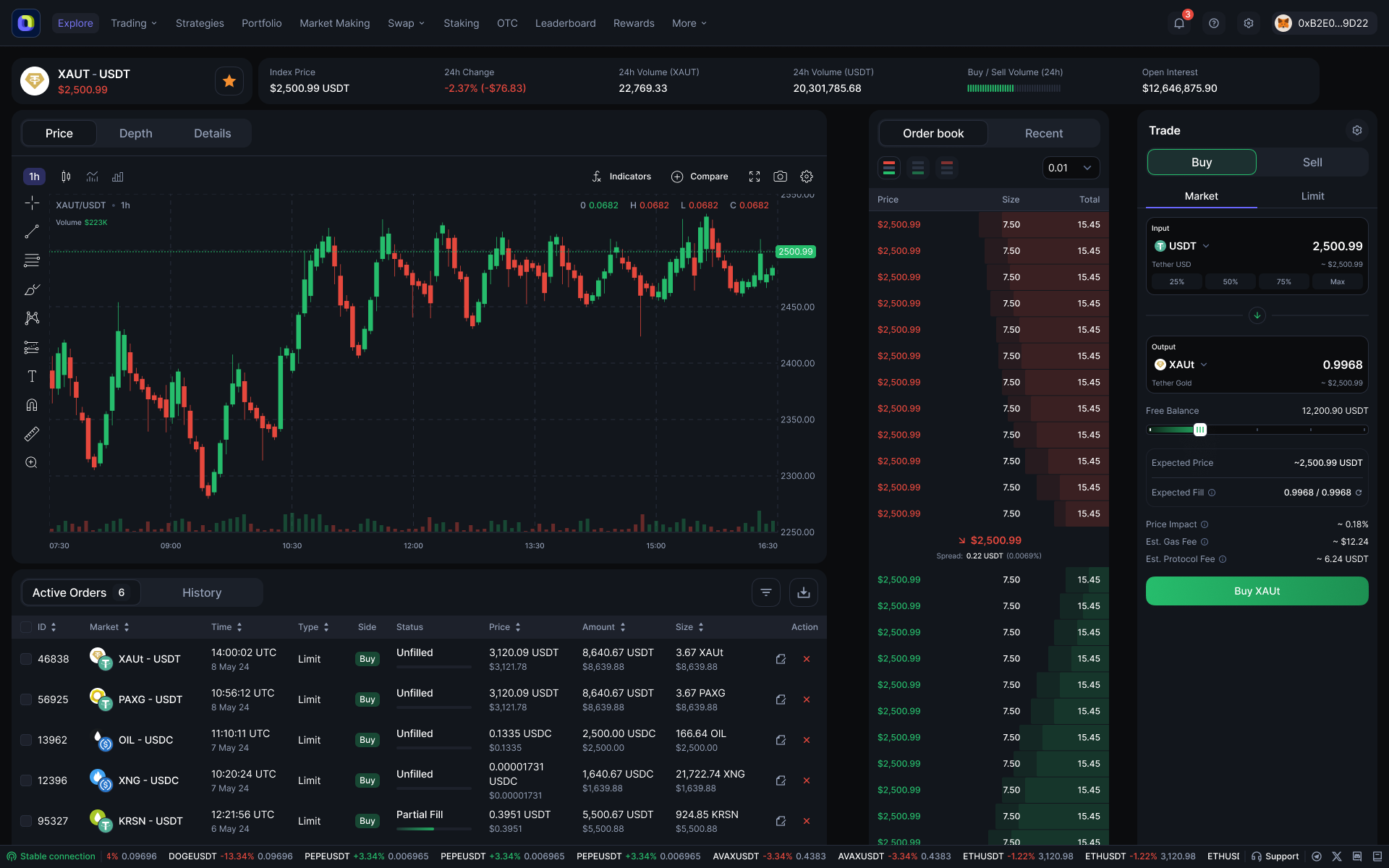Select the checkbox for order 13962
This screenshot has height=868, width=1389.
pyautogui.click(x=26, y=739)
